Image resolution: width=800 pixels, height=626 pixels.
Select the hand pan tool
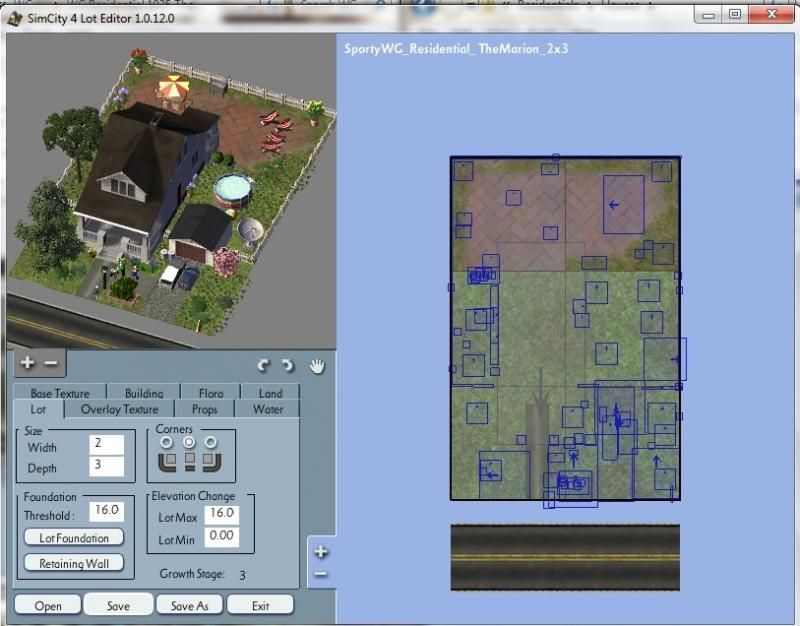[x=317, y=366]
